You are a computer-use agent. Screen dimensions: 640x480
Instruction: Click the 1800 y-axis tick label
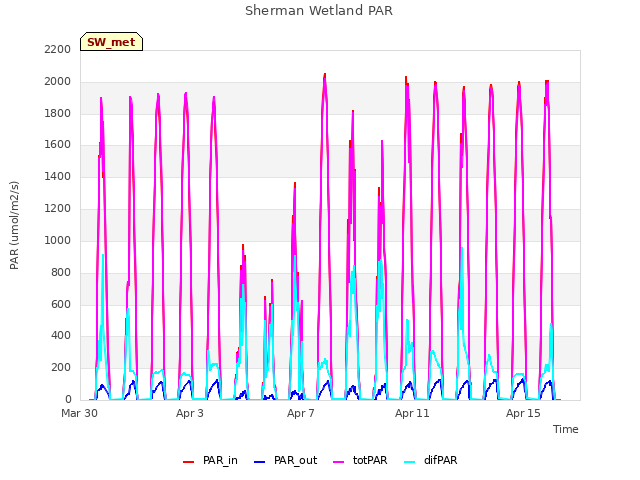tap(58, 113)
